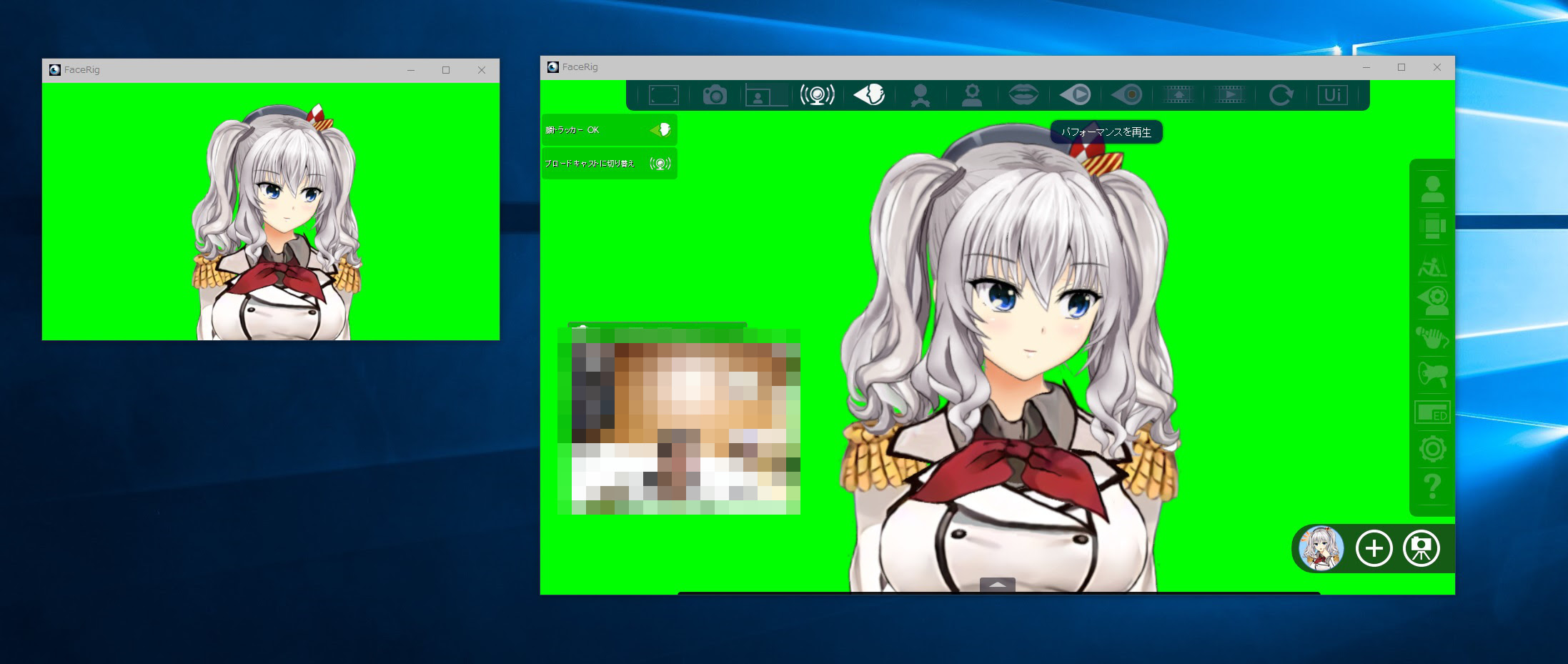The image size is (1568, 664).
Task: Maximize the small FaceRig window
Action: tap(446, 70)
